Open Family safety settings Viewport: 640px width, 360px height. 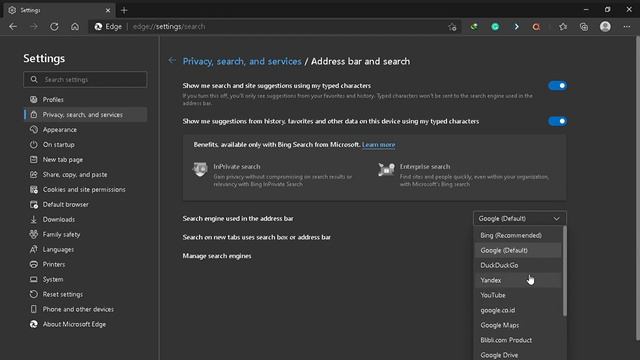[x=85, y=234]
